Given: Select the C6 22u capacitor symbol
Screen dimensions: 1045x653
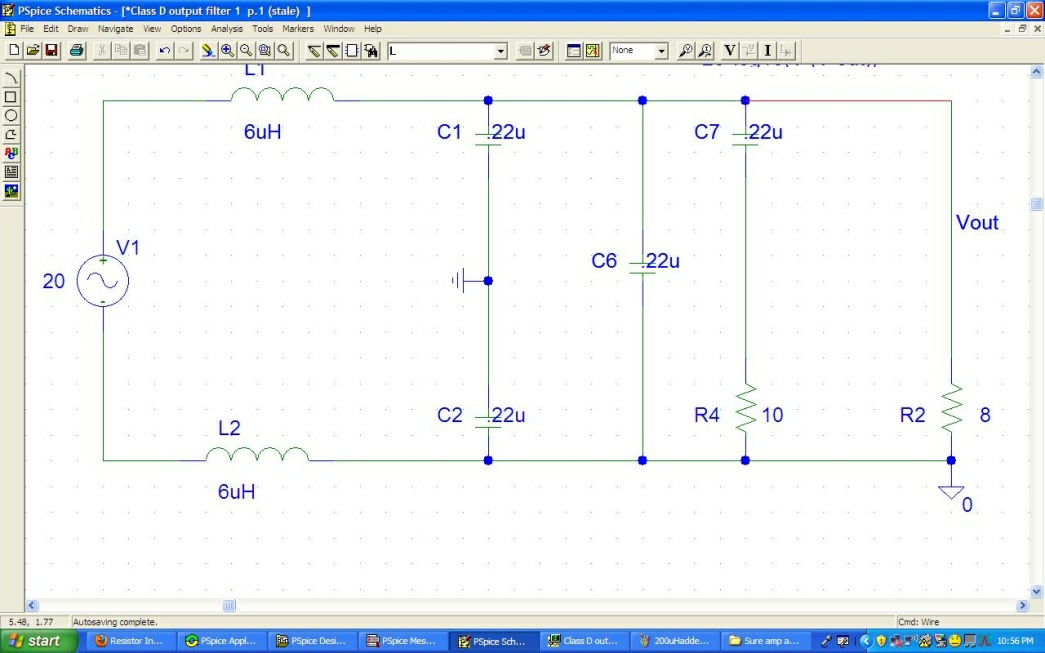Looking at the screenshot, I should (x=642, y=267).
